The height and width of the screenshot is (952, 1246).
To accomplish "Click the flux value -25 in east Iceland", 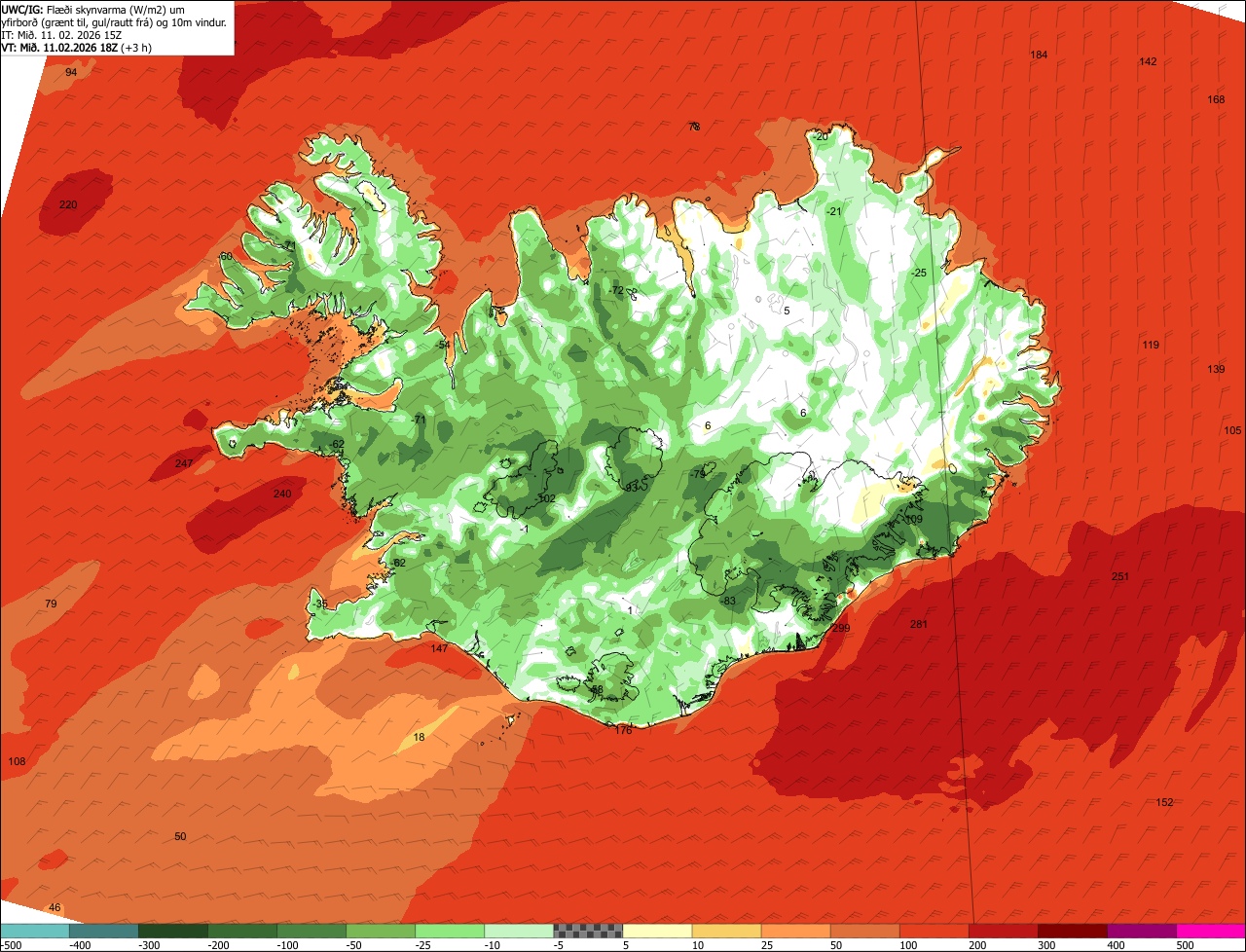I will (x=919, y=273).
